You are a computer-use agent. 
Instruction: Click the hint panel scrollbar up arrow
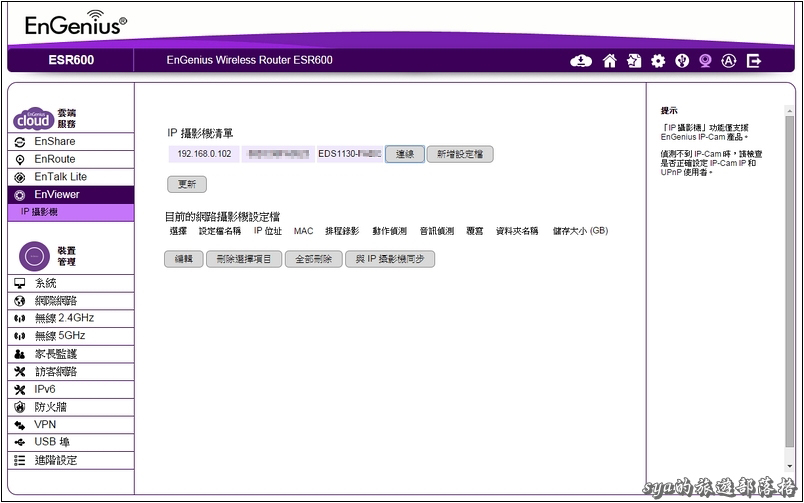coord(790,110)
